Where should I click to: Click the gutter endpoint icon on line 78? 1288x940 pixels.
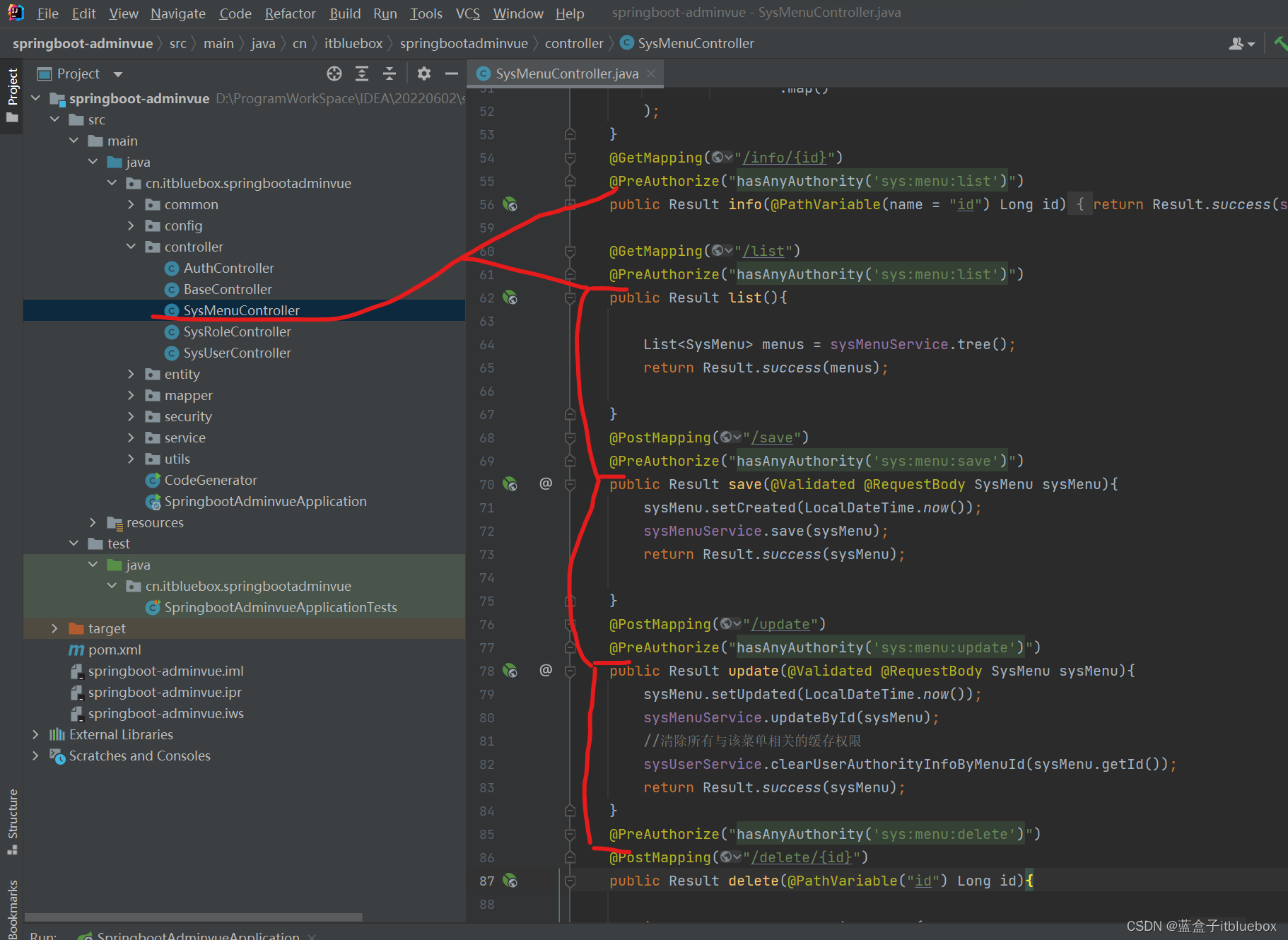tap(510, 671)
